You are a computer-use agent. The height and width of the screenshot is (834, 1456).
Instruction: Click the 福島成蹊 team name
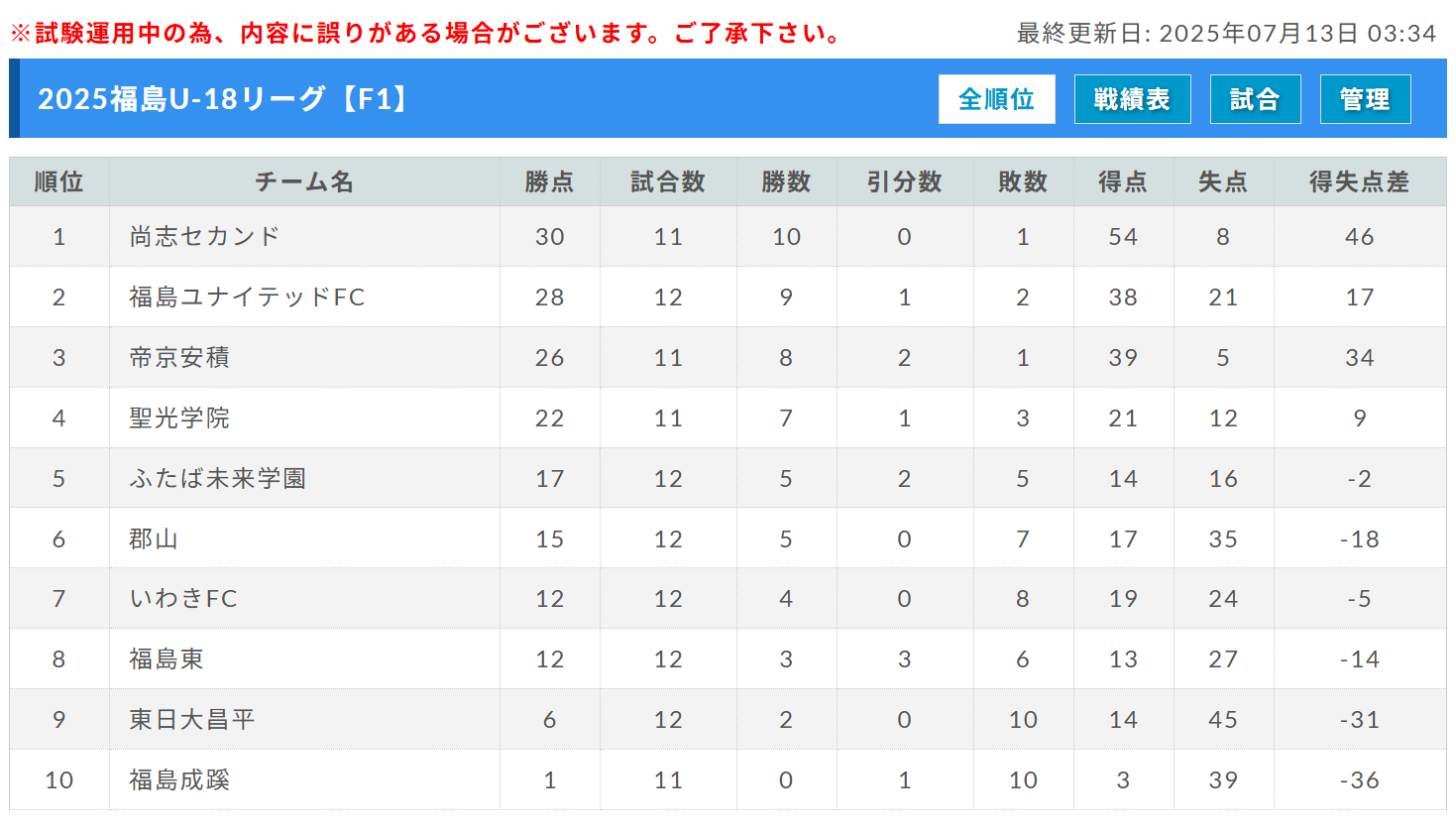pyautogui.click(x=179, y=780)
